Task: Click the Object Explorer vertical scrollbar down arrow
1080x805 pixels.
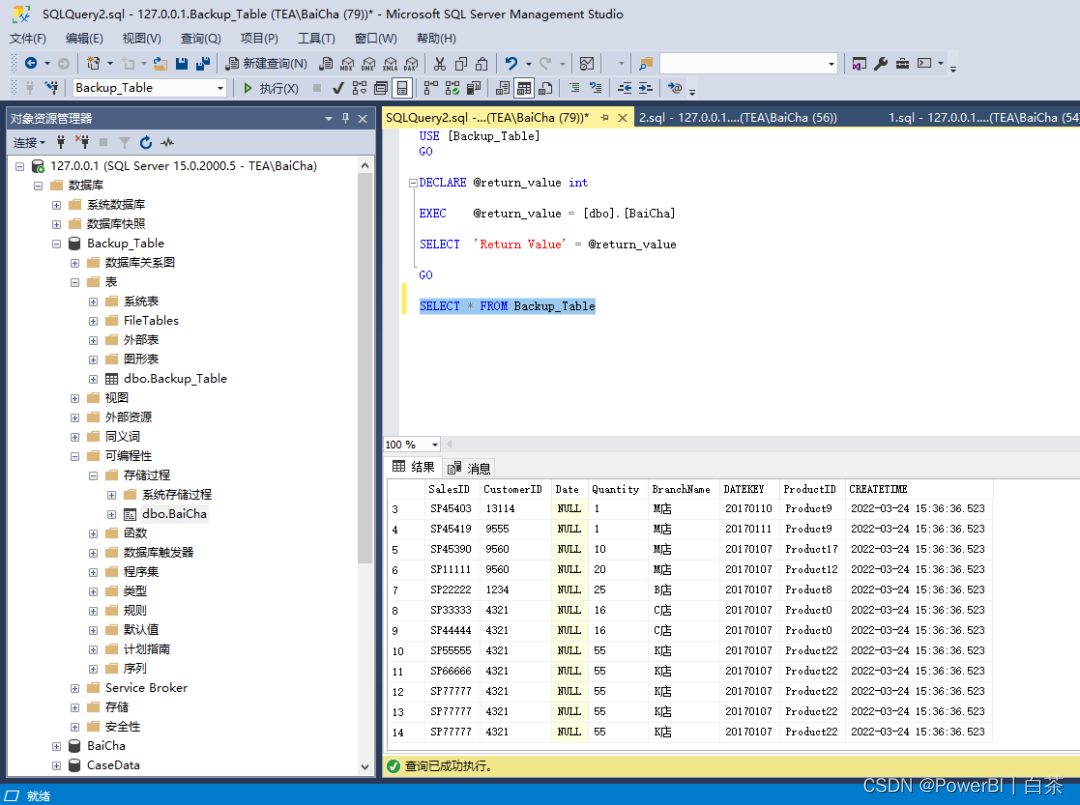Action: coord(364,766)
